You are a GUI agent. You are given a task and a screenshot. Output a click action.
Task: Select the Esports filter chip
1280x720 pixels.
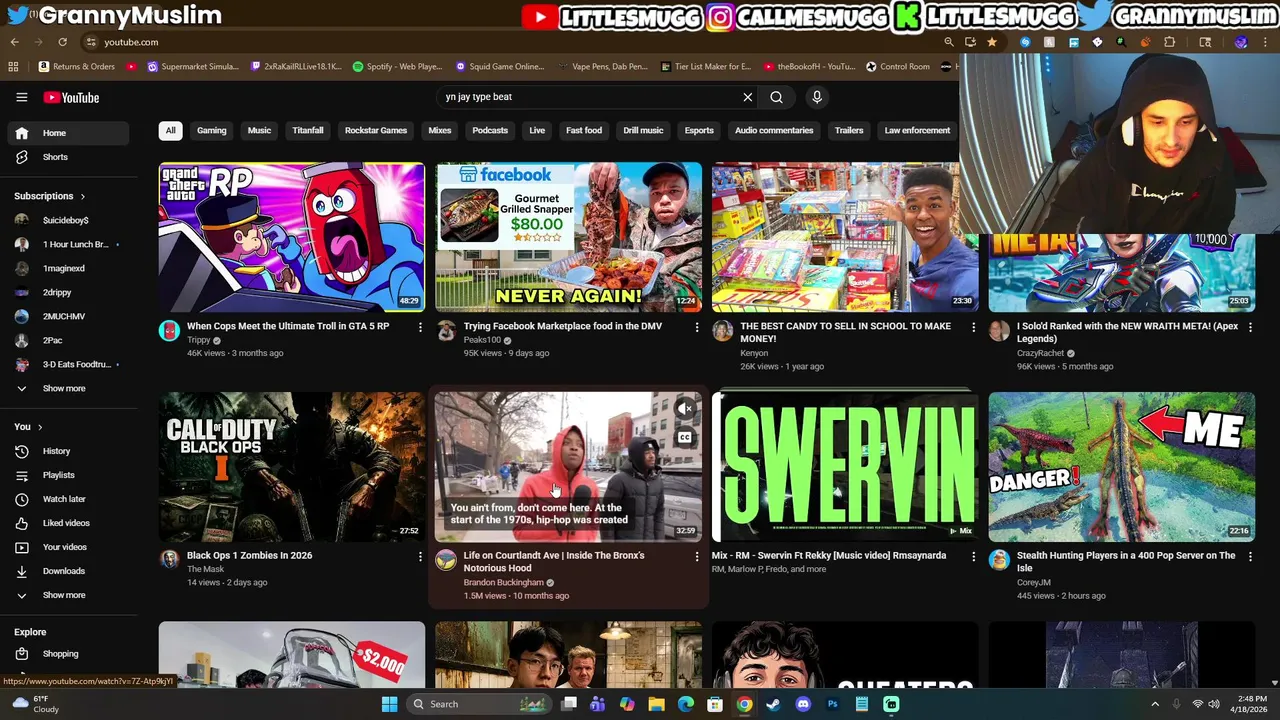pos(699,131)
